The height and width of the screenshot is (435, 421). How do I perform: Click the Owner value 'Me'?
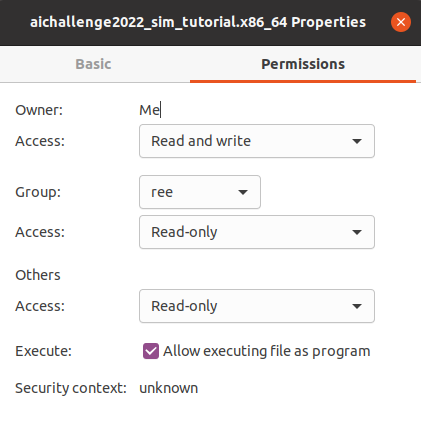click(x=150, y=110)
